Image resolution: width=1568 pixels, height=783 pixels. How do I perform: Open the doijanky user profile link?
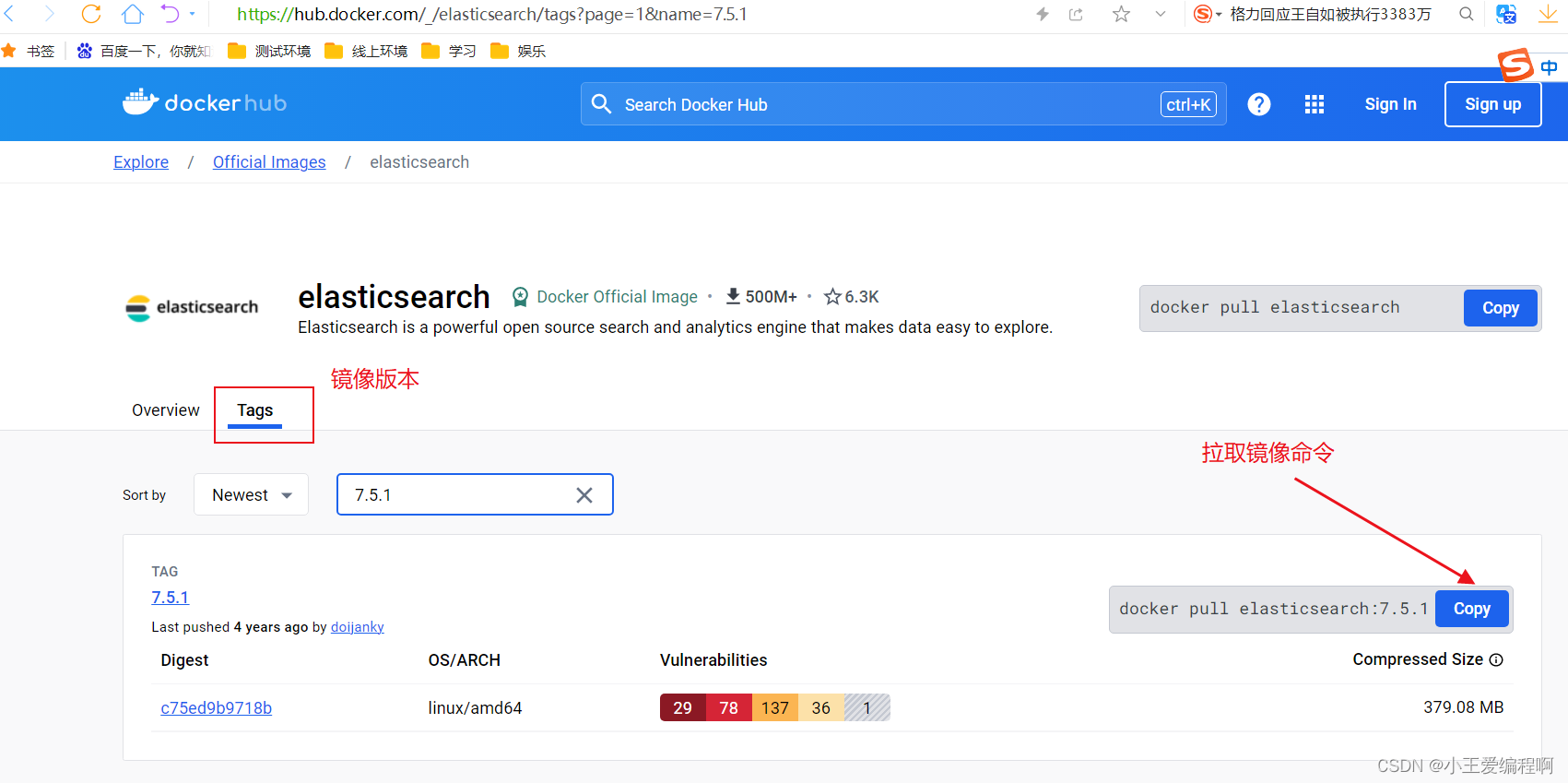358,627
